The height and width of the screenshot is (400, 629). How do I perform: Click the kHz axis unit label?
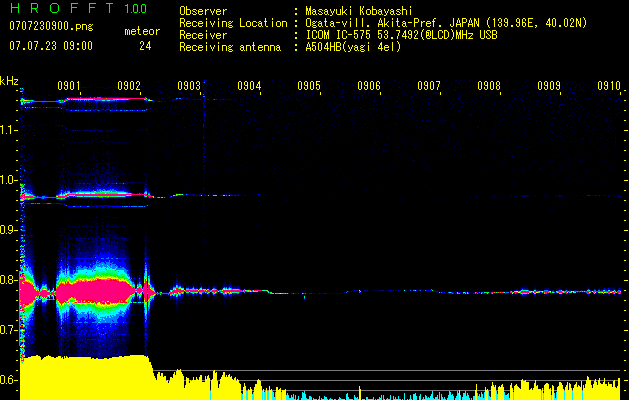pos(9,81)
